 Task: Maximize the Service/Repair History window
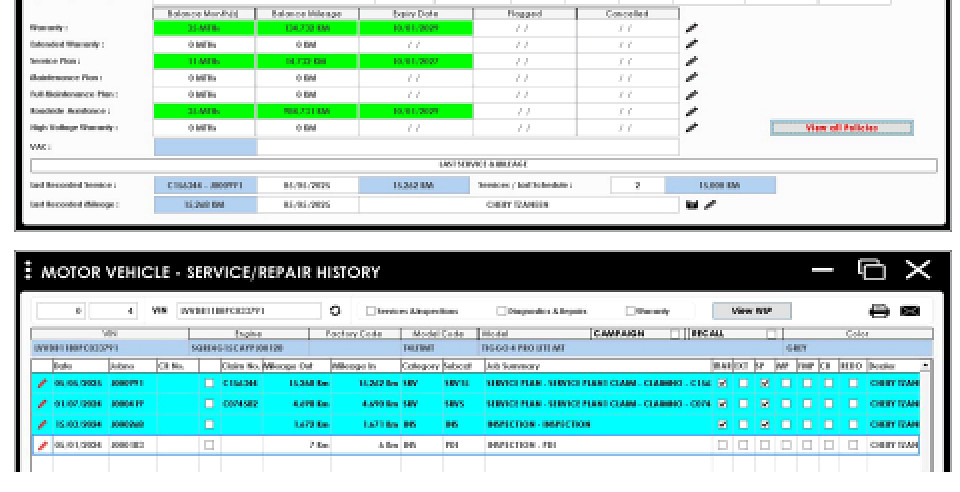[873, 270]
